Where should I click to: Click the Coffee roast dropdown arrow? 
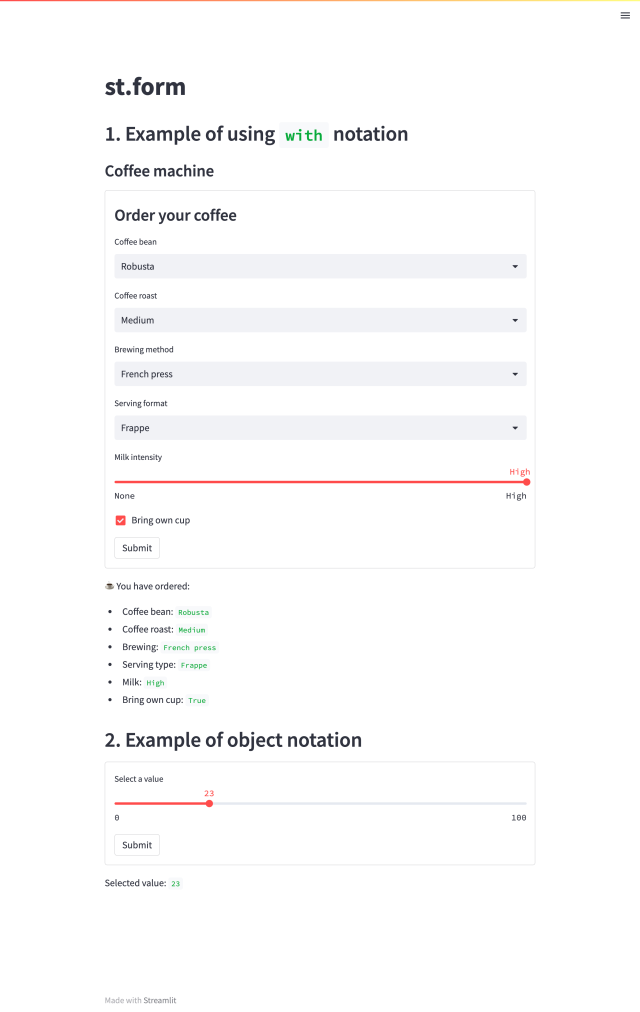tap(515, 321)
